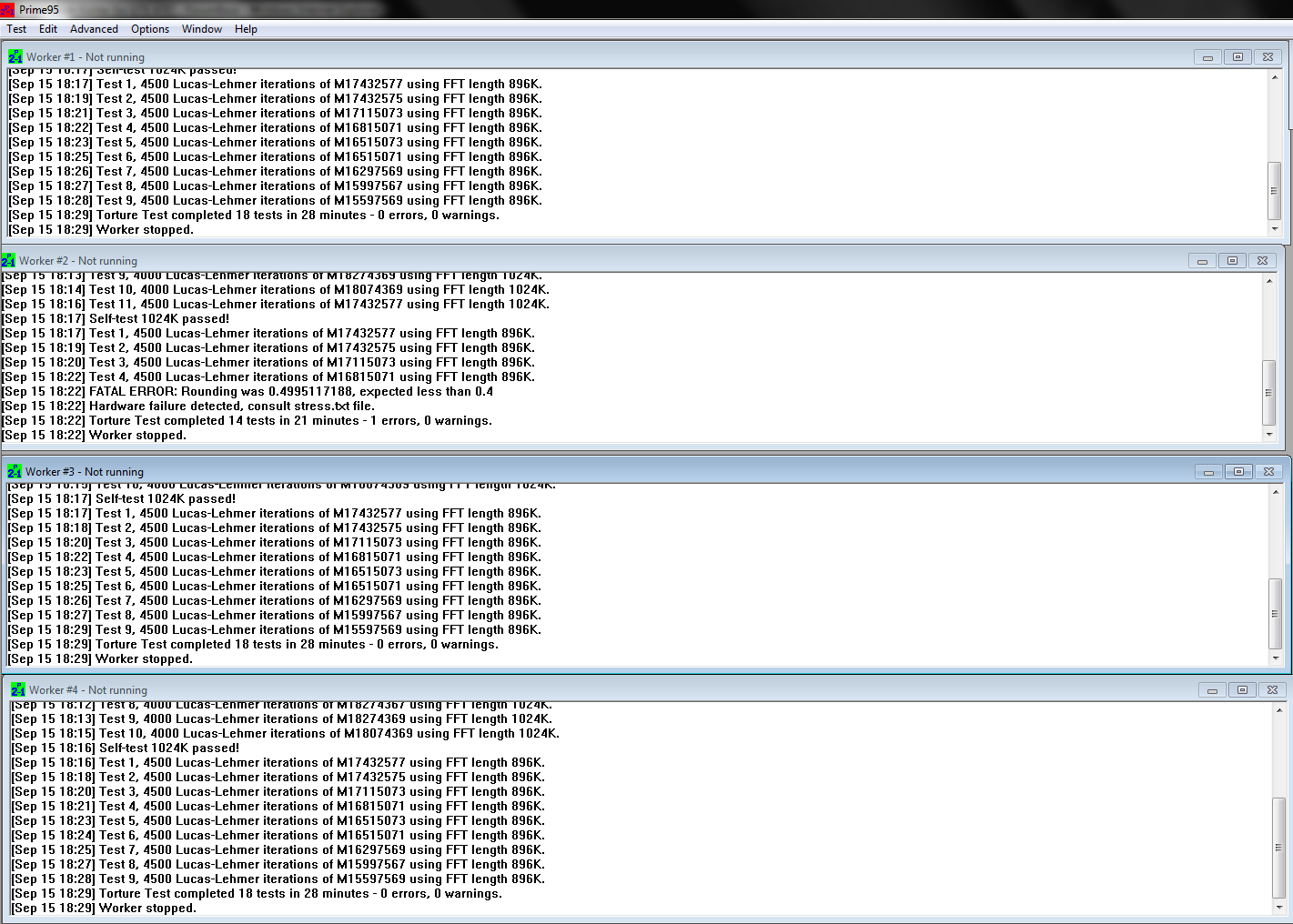This screenshot has width=1293, height=924.
Task: Click Worker #3's Test 5 M16515073 line
Action: pos(275,572)
